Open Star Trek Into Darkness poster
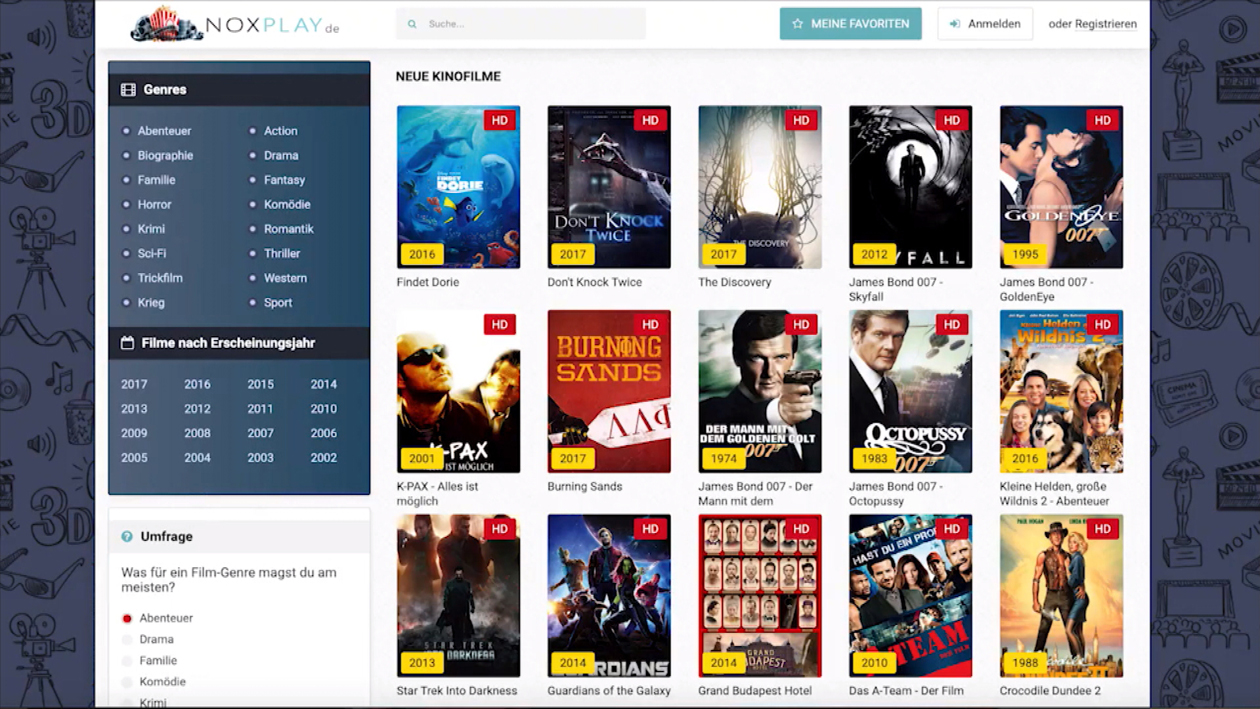This screenshot has height=709, width=1260. click(x=458, y=596)
